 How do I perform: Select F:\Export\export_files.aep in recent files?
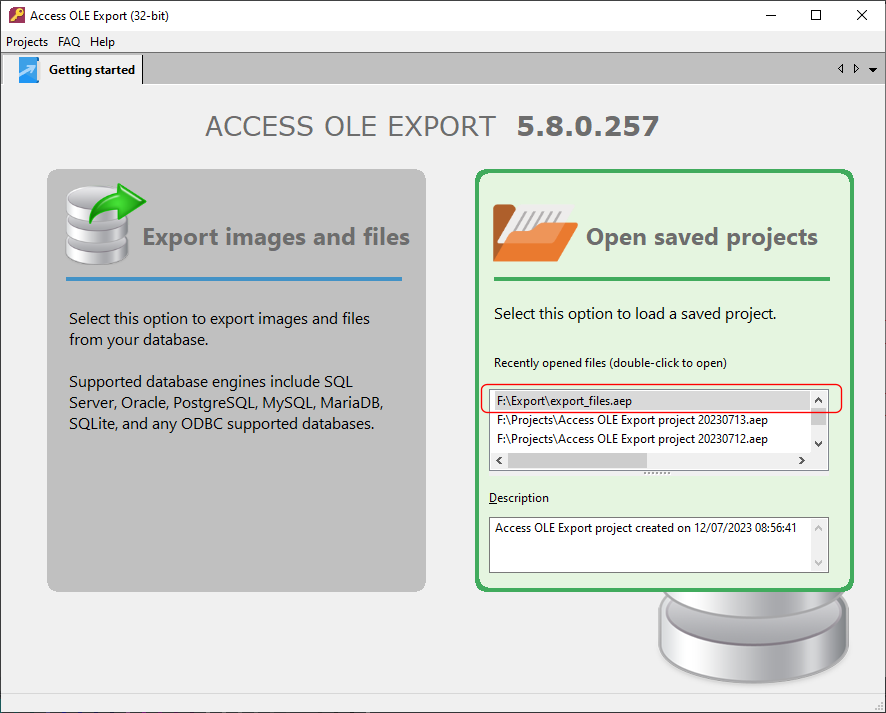[x=564, y=400]
